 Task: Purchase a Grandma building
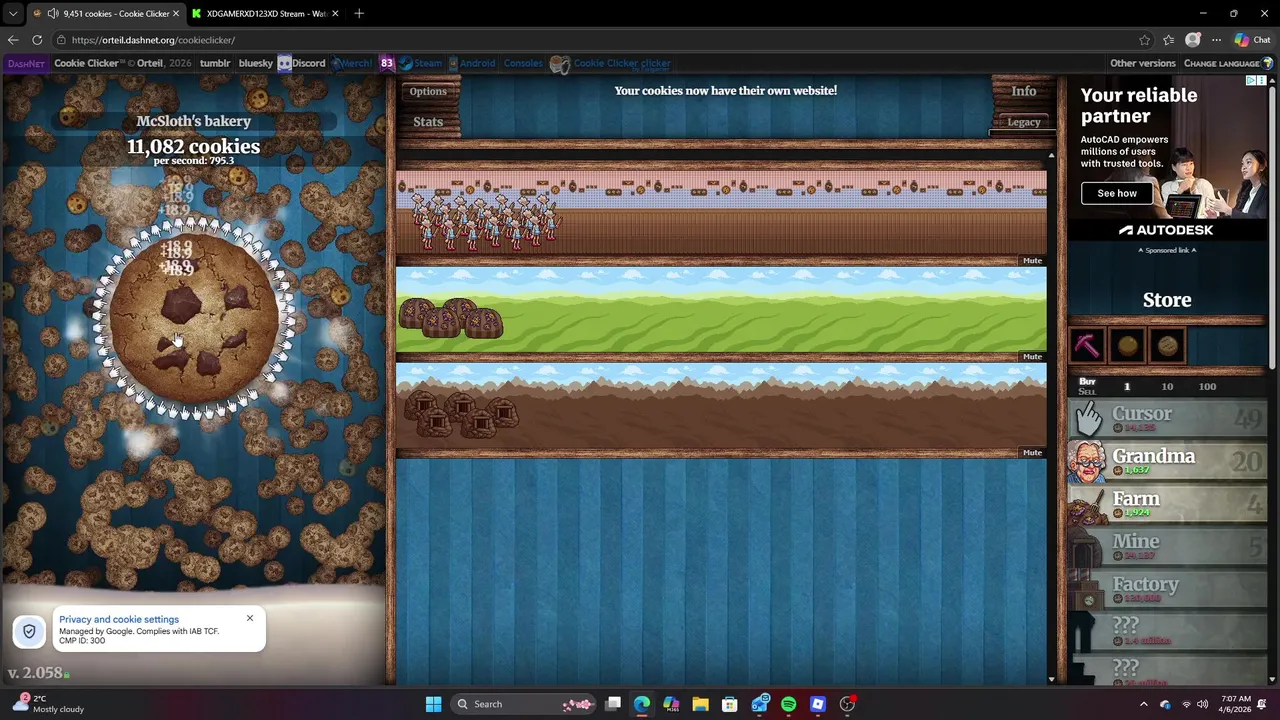(1167, 461)
